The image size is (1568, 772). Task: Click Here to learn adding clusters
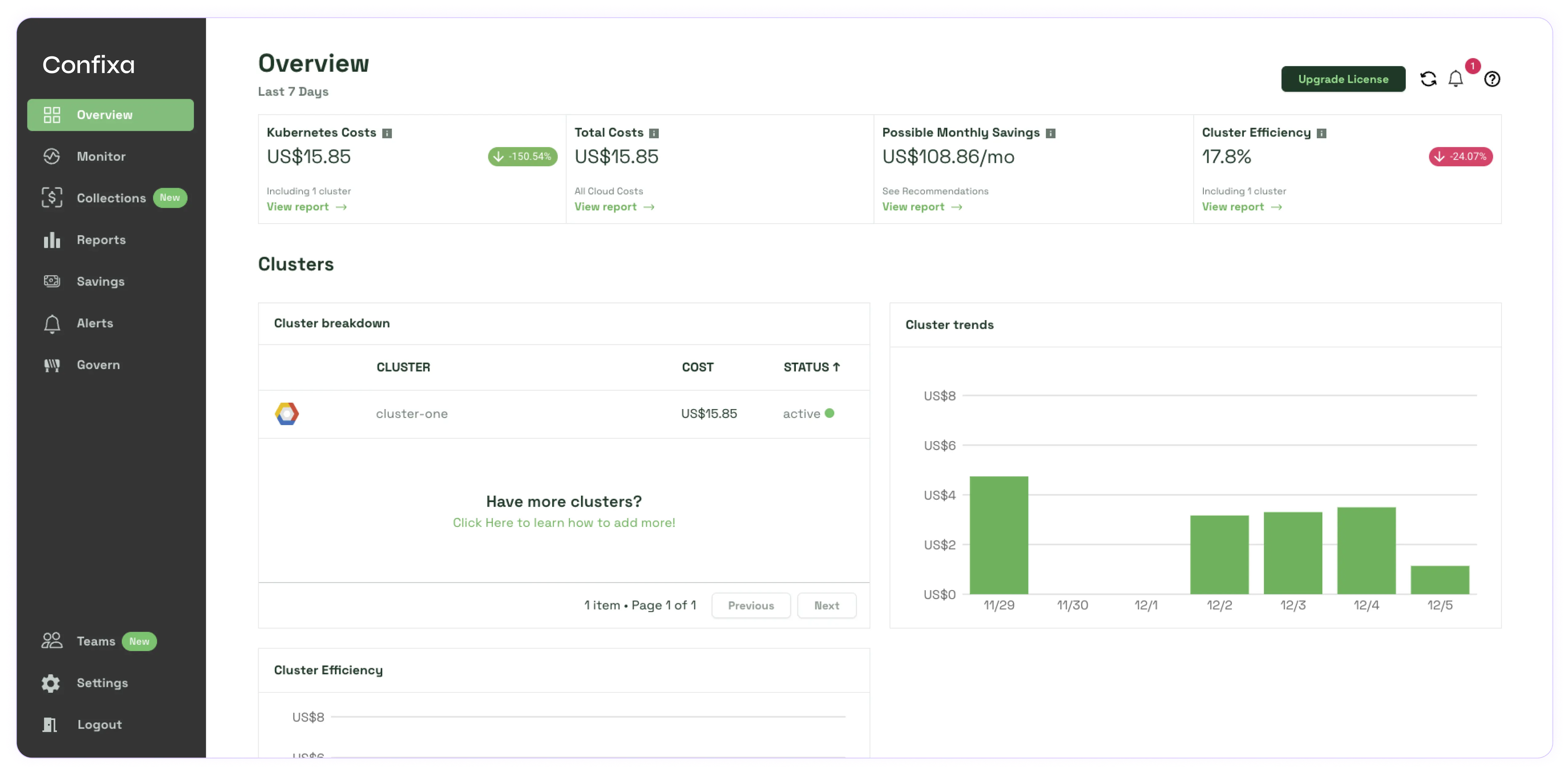tap(564, 523)
